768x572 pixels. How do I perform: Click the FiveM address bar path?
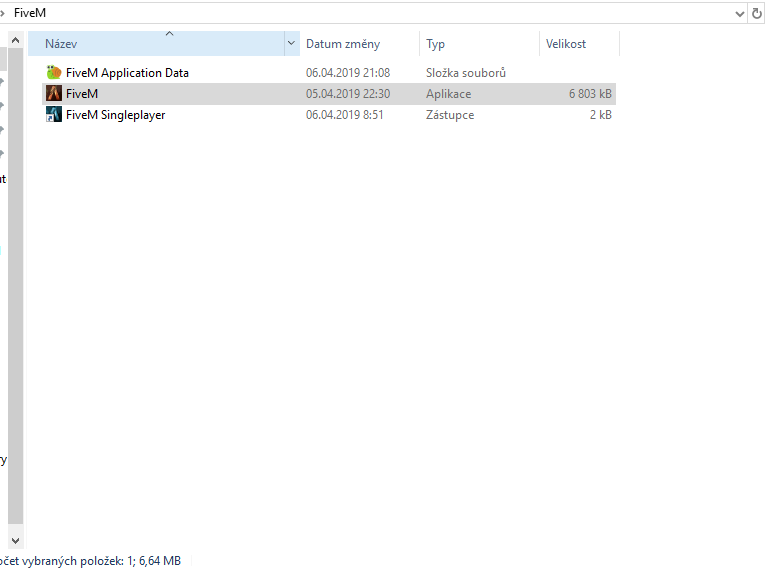click(30, 13)
